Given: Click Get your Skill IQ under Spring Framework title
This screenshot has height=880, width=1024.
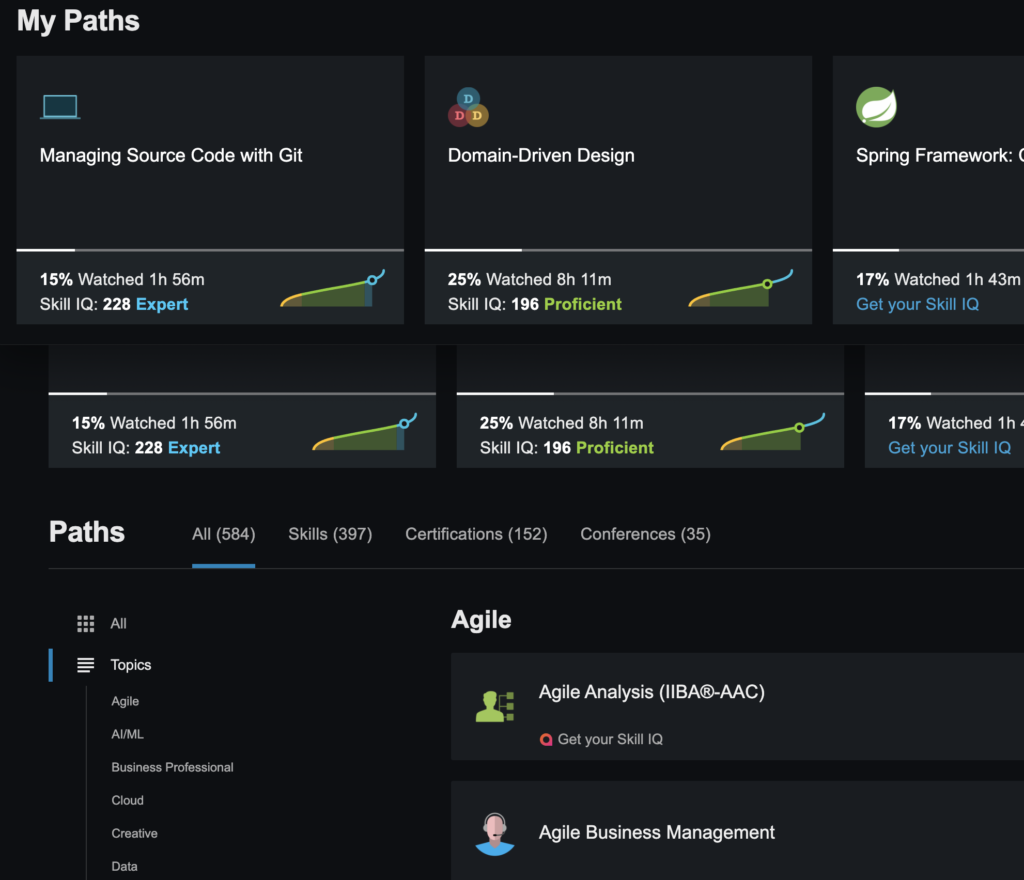Looking at the screenshot, I should [x=917, y=304].
